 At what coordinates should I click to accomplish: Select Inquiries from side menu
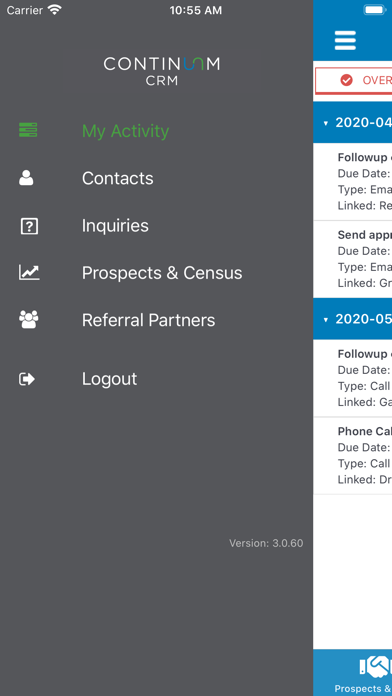pos(115,226)
